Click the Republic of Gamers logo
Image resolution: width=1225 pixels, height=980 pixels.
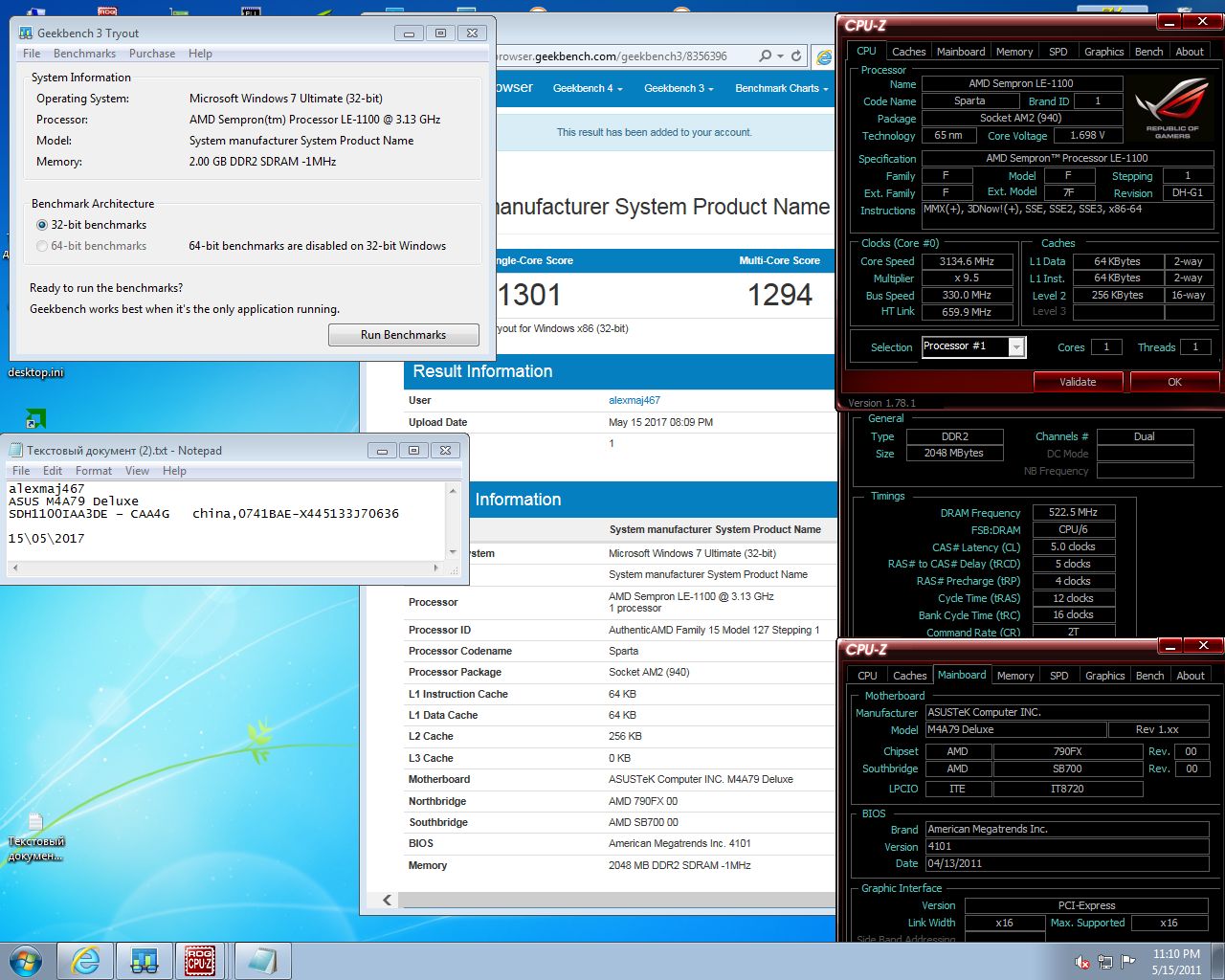(x=1171, y=108)
